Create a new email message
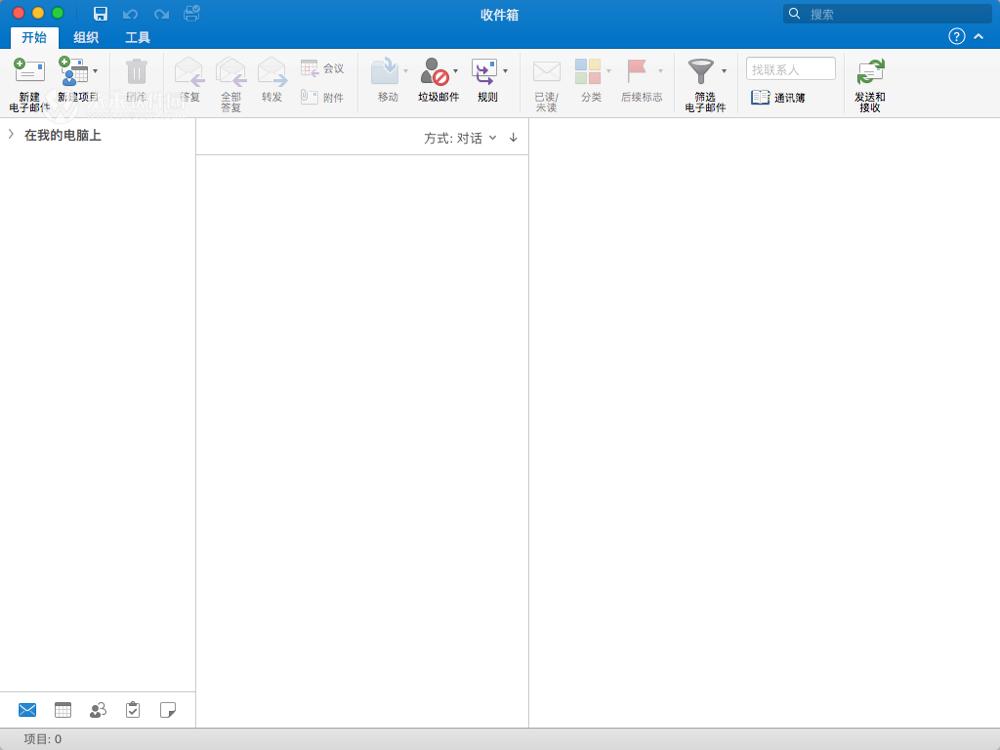The height and width of the screenshot is (750, 1000). (29, 80)
